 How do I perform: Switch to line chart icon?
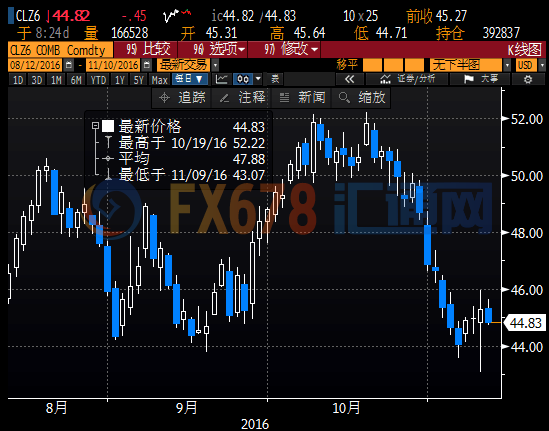(x=221, y=79)
